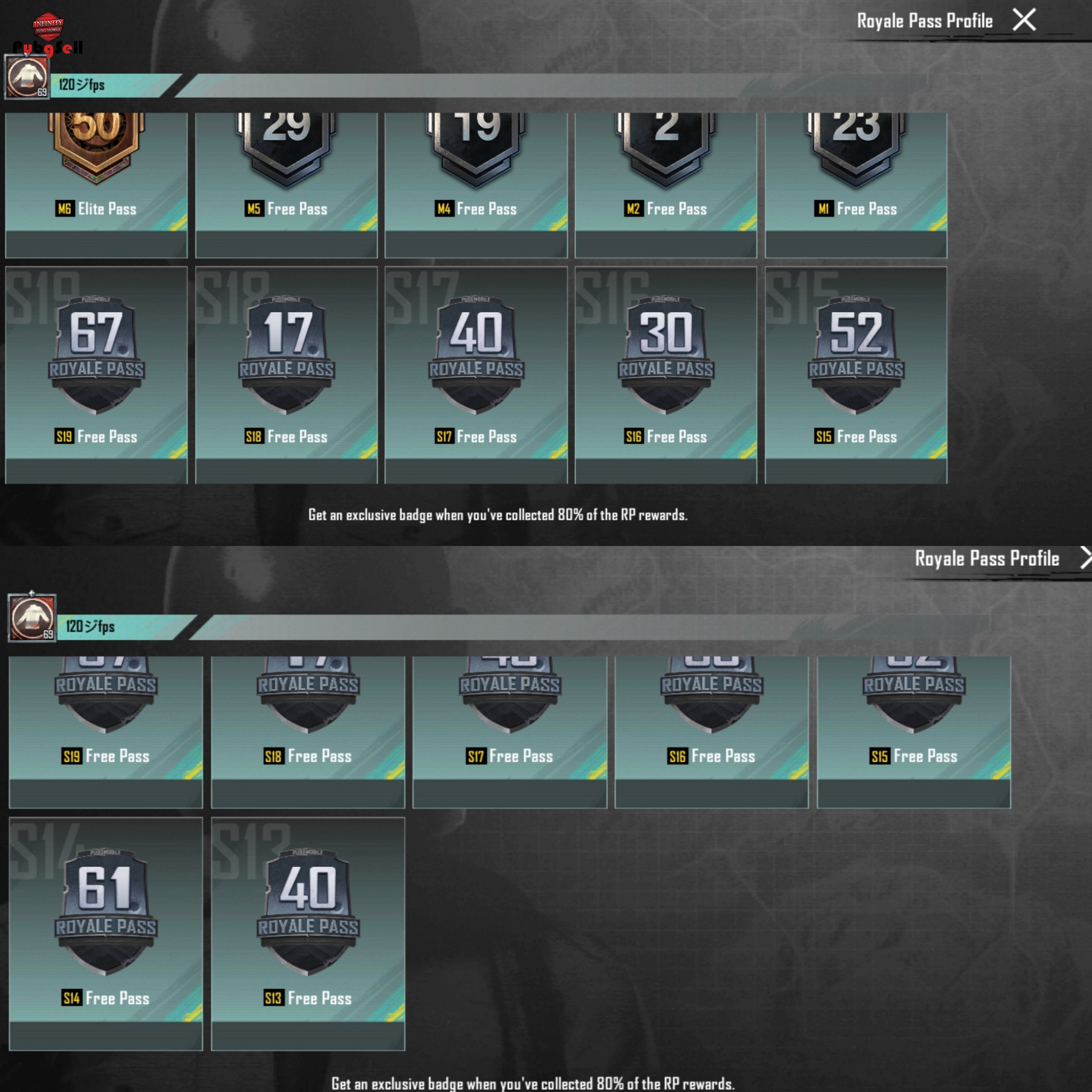Screen dimensions: 1092x1092
Task: Open the Royale Pass Profile title in top panel
Action: 925,21
